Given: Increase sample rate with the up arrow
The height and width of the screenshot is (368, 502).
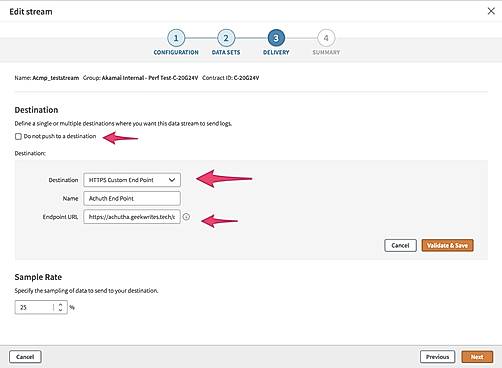Looking at the screenshot, I should click(60, 304).
